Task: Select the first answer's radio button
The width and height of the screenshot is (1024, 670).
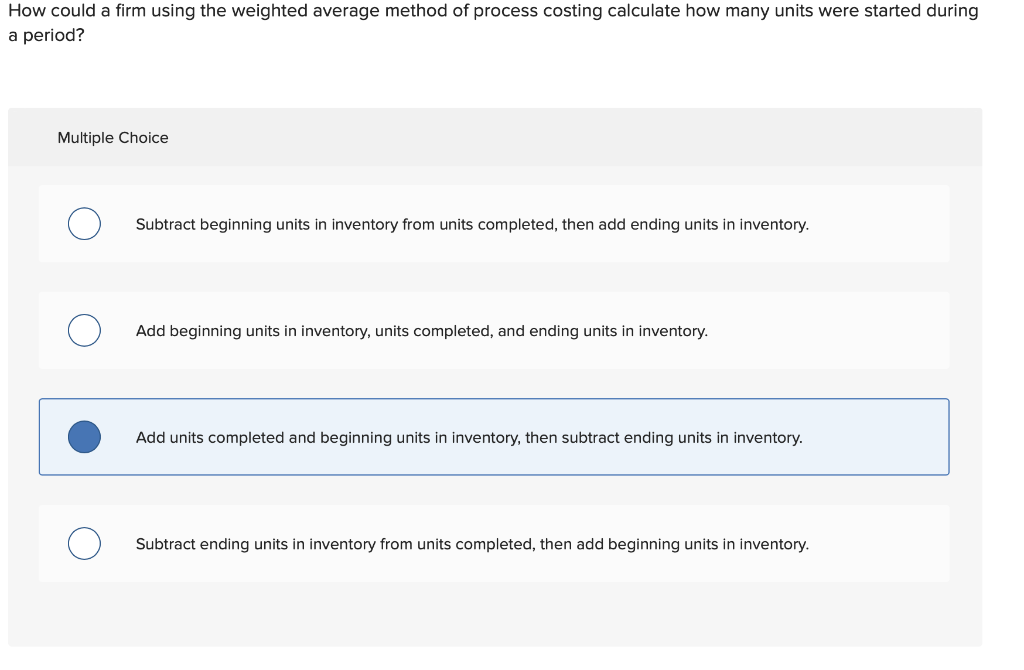Action: coord(83,224)
